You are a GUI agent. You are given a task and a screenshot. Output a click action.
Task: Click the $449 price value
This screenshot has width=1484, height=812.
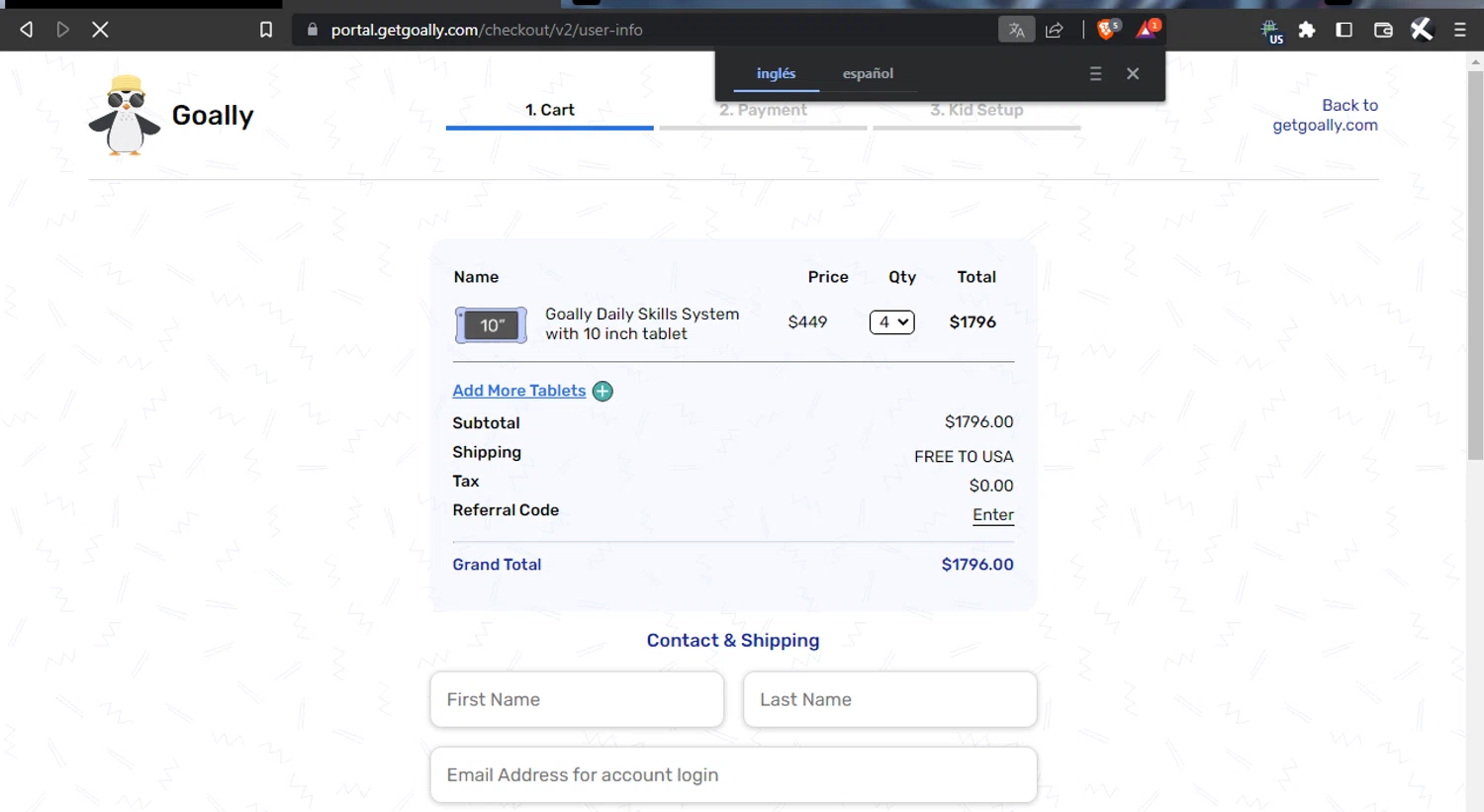click(807, 322)
